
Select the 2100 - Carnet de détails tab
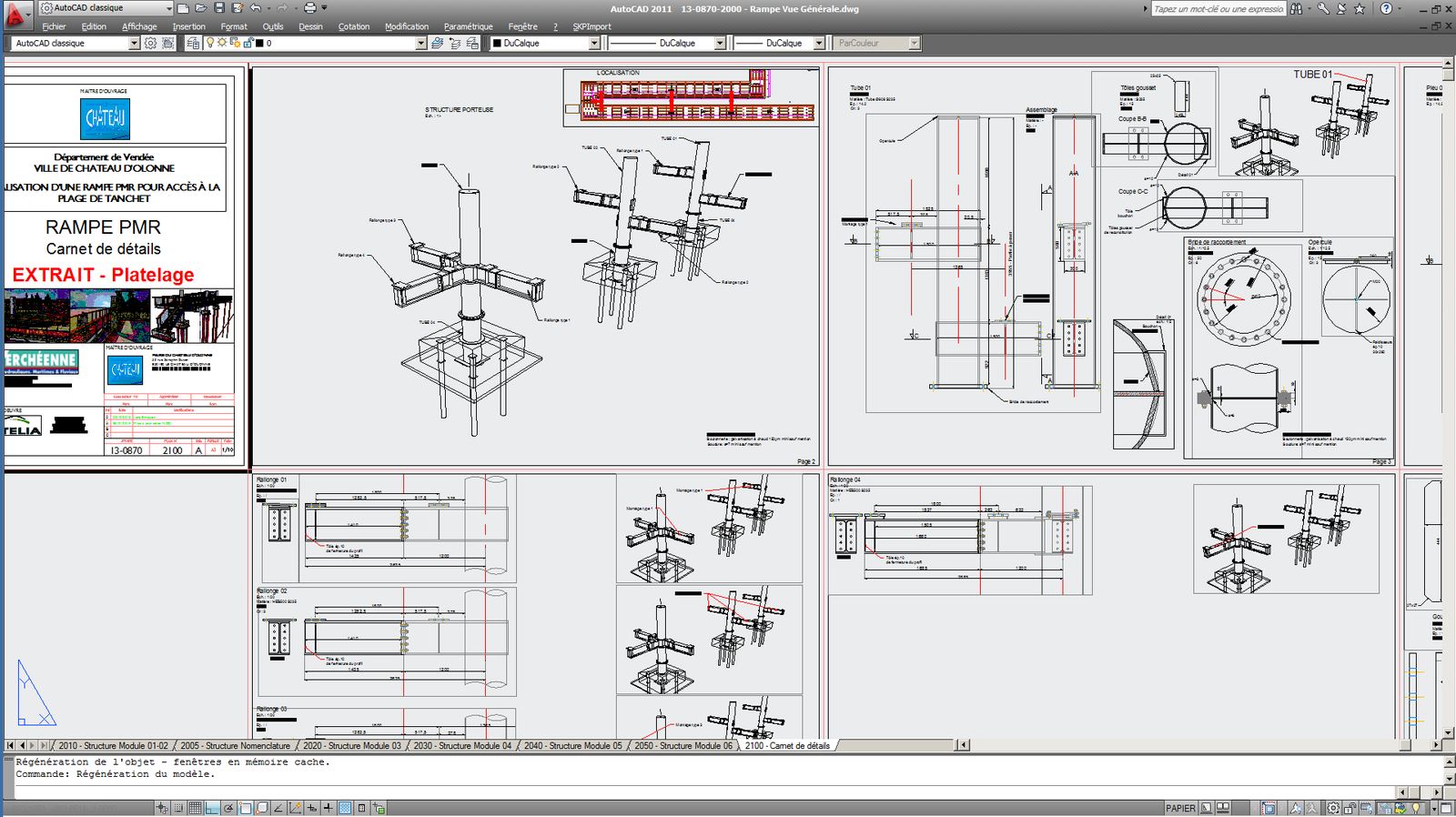pos(787,745)
